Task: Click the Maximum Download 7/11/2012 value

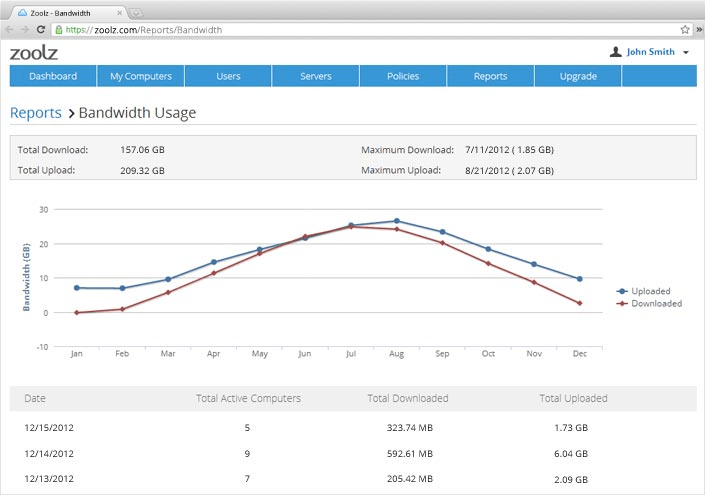Action: [x=509, y=150]
